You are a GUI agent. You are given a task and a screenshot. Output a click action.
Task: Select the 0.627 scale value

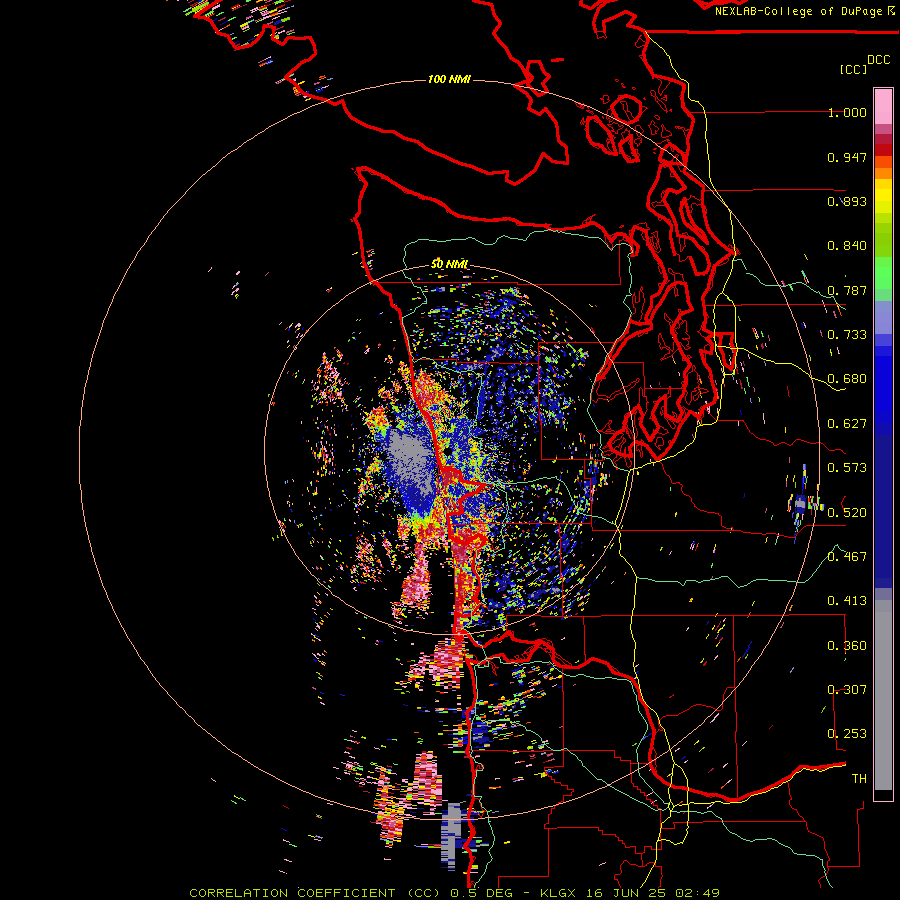(x=847, y=424)
